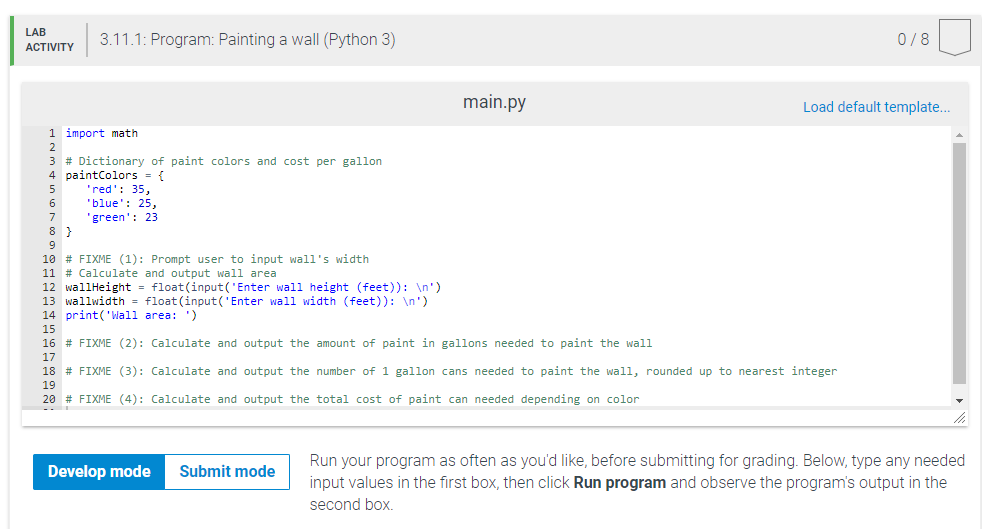The height and width of the screenshot is (529, 982).
Task: Click the wallwidth input line
Action: tap(247, 301)
